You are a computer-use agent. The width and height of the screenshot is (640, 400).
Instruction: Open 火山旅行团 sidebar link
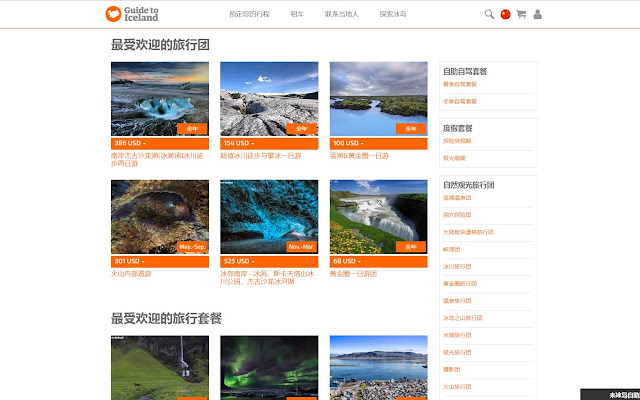pos(457,387)
